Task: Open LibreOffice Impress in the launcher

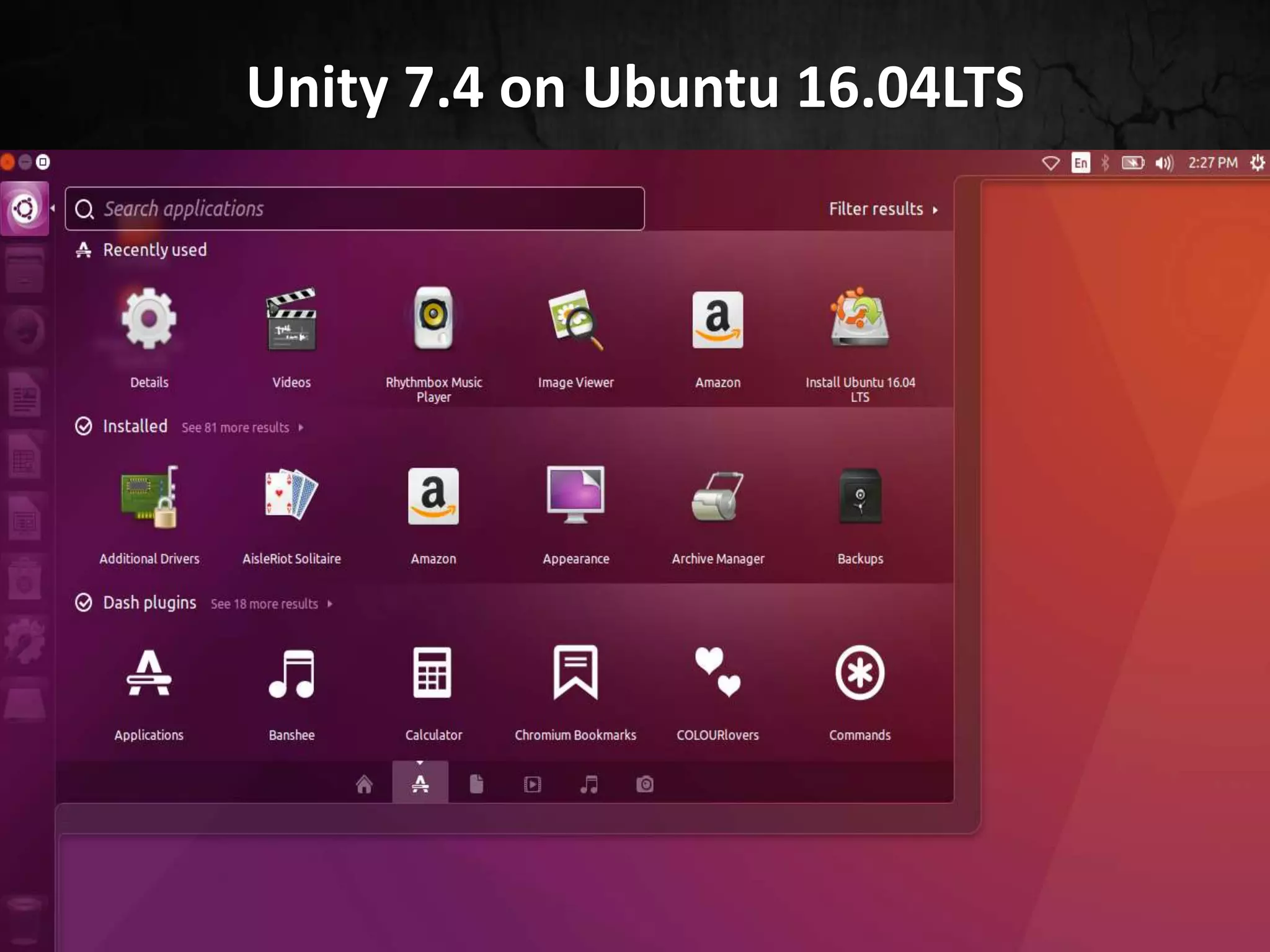Action: 24,518
